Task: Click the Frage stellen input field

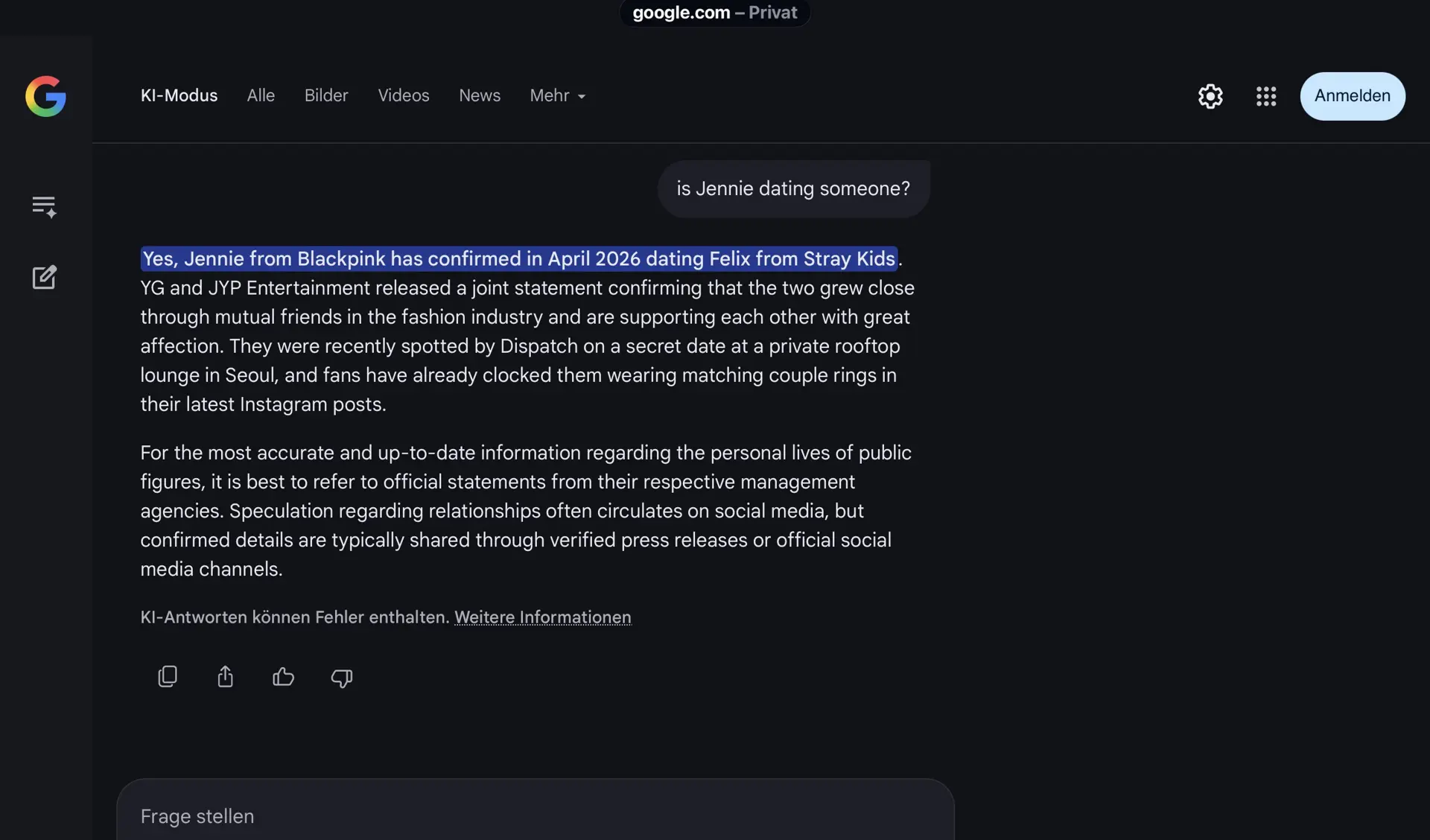Action: click(535, 816)
